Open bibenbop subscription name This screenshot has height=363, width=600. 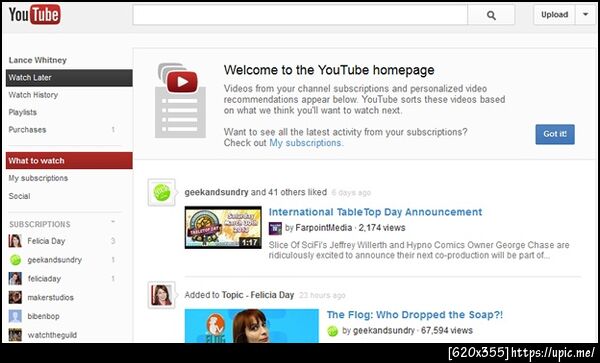click(x=43, y=316)
